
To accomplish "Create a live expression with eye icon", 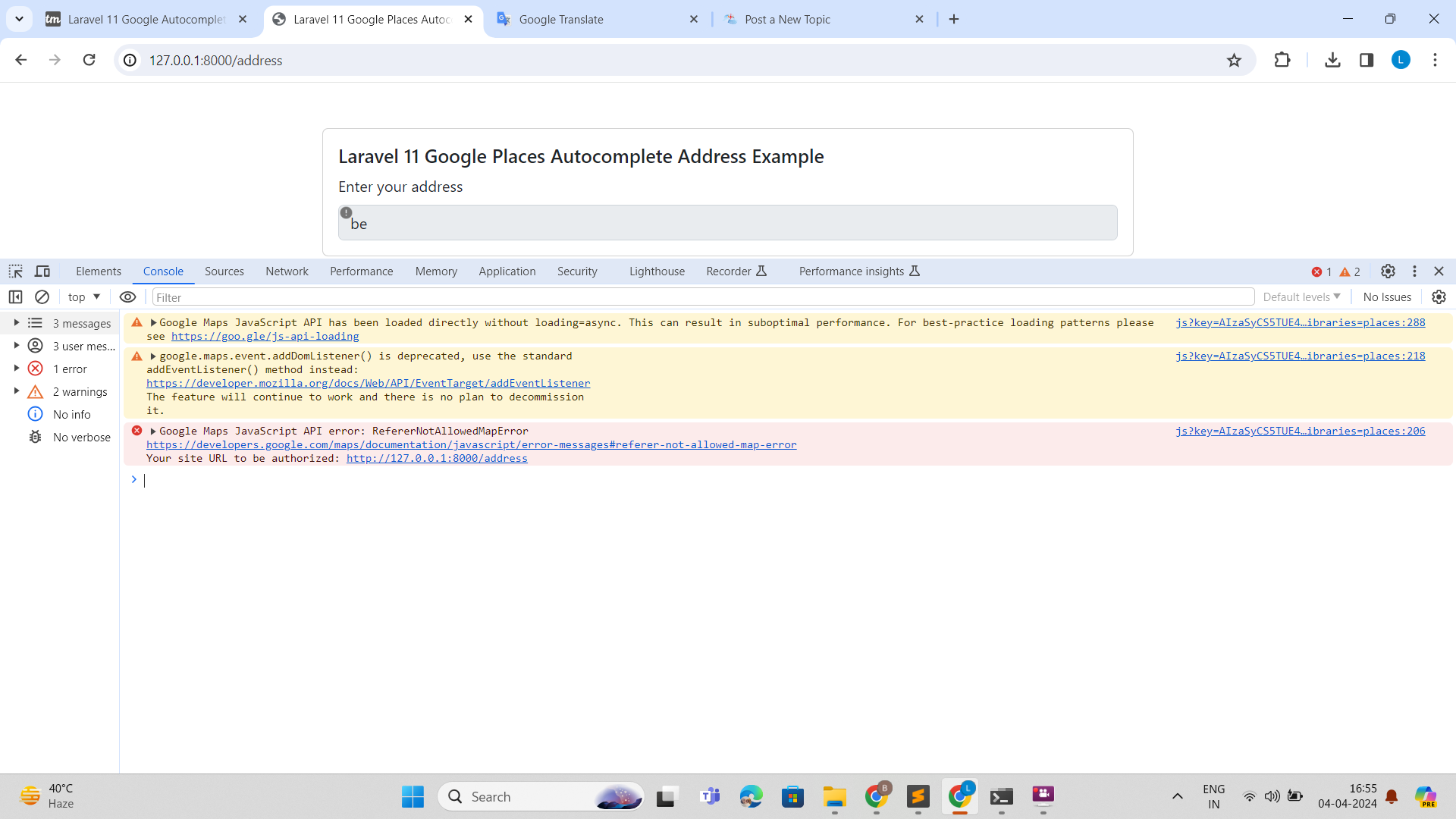I will click(x=127, y=297).
